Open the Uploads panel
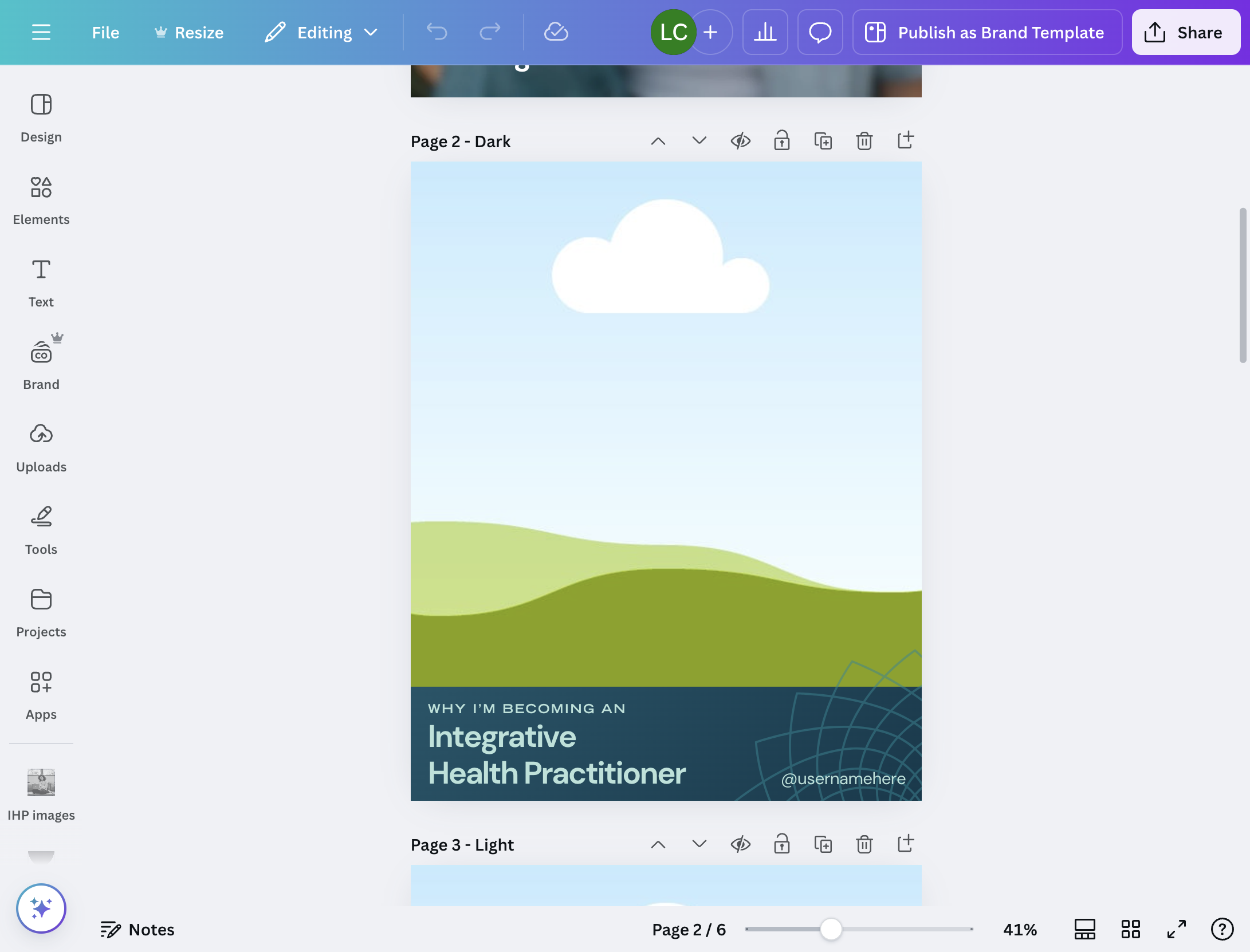 pyautogui.click(x=41, y=449)
